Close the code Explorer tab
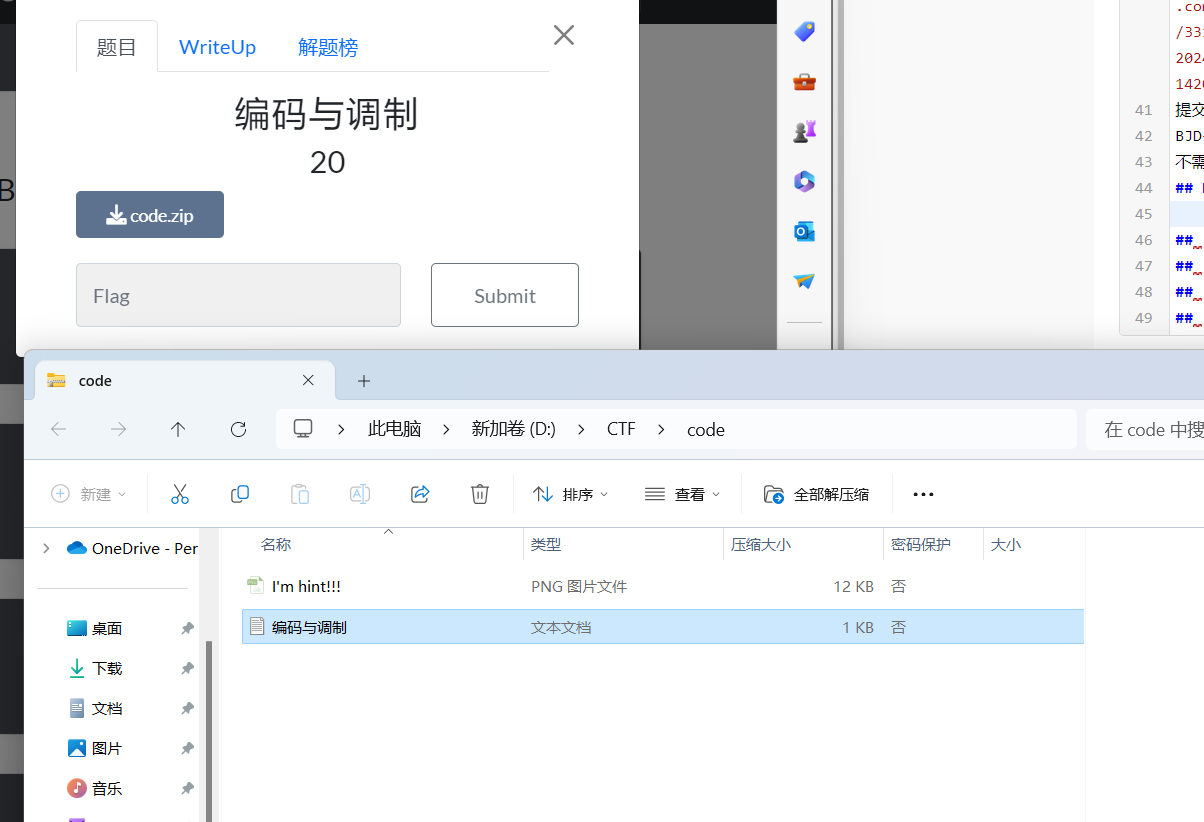The height and width of the screenshot is (822, 1204). tap(308, 380)
